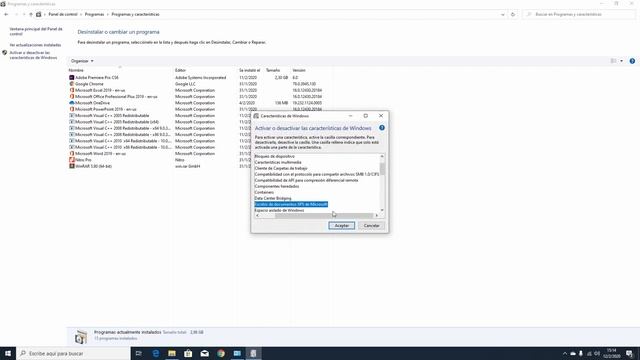Open Ver actualizaciones instaladas link

[35, 45]
